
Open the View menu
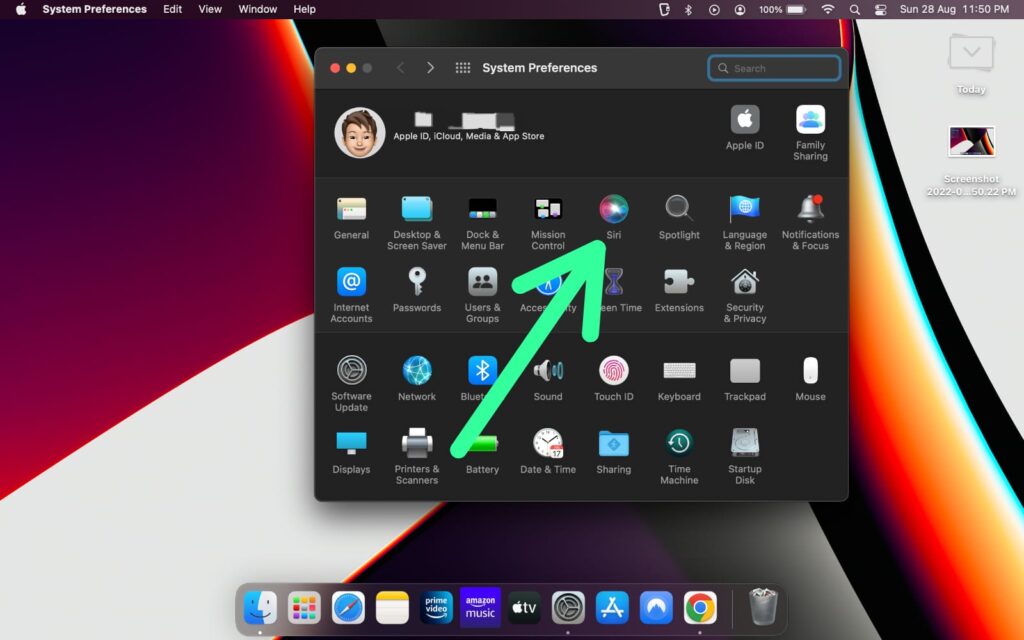(210, 9)
